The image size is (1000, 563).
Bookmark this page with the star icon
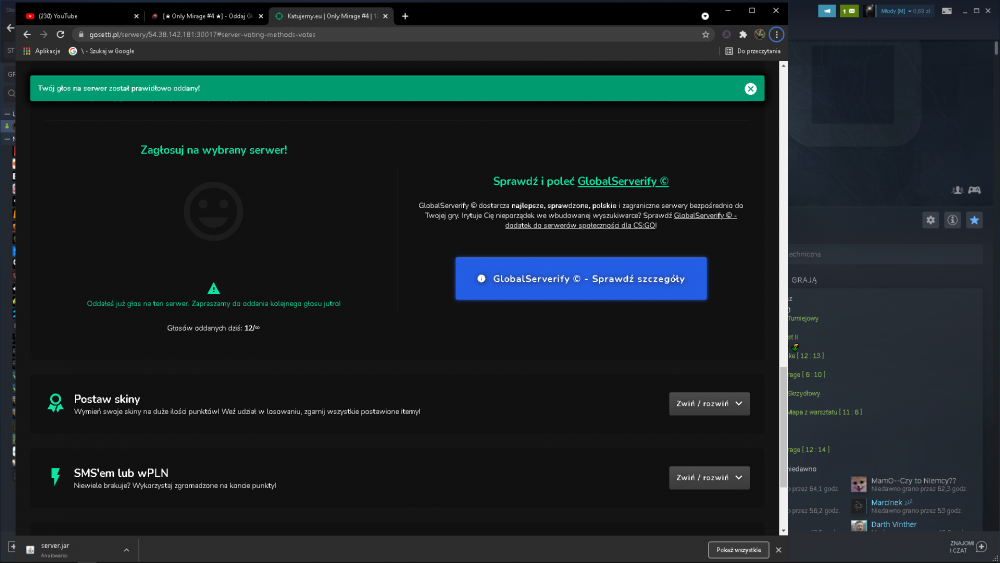705,34
